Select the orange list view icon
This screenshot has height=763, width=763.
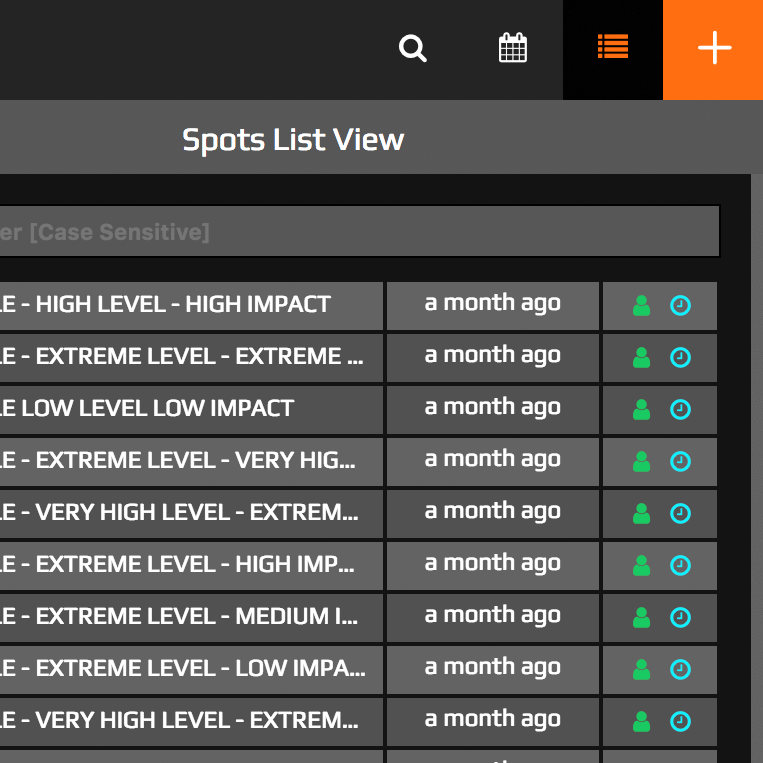point(613,47)
